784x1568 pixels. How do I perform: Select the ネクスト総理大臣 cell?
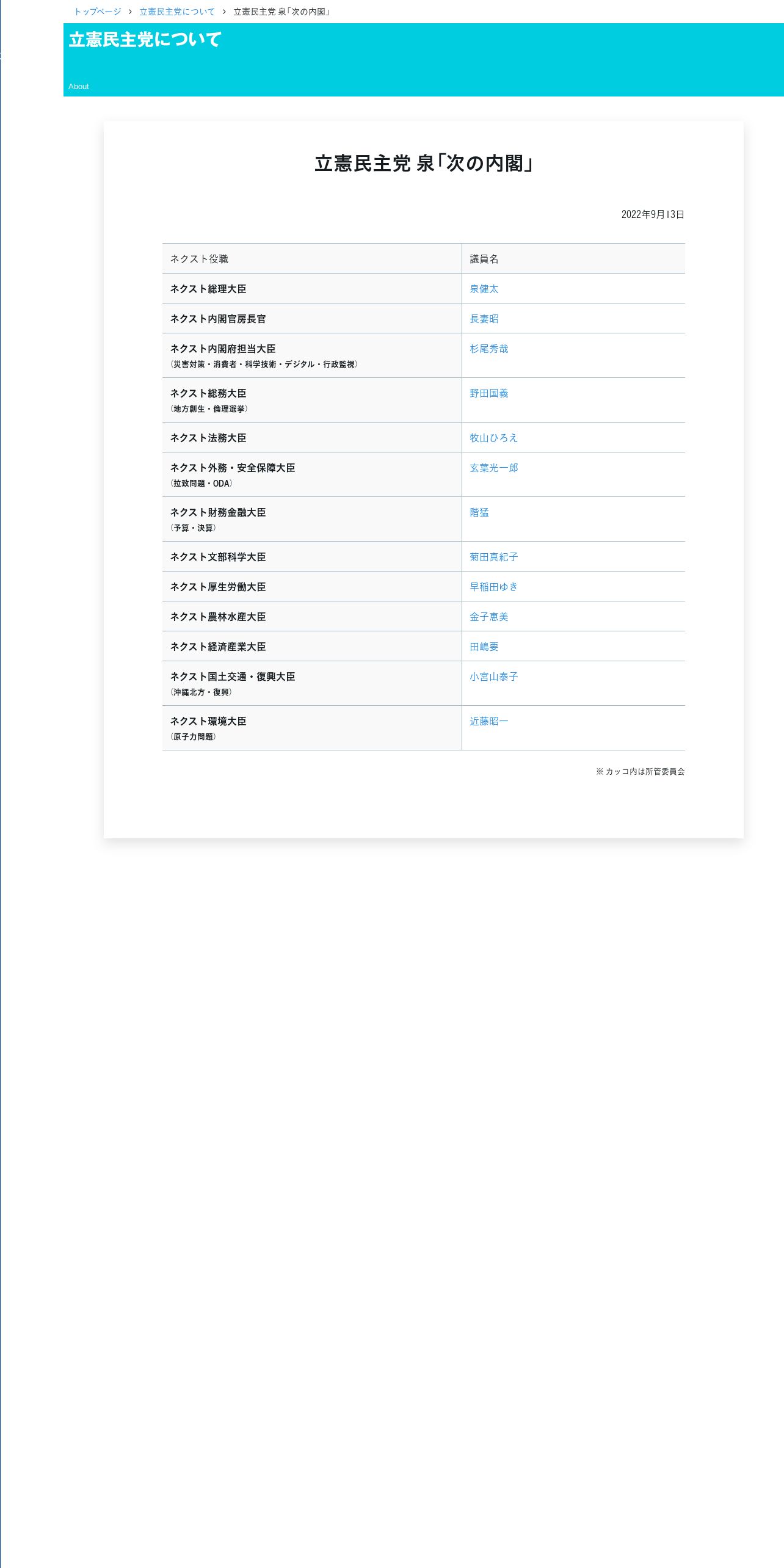[312, 288]
